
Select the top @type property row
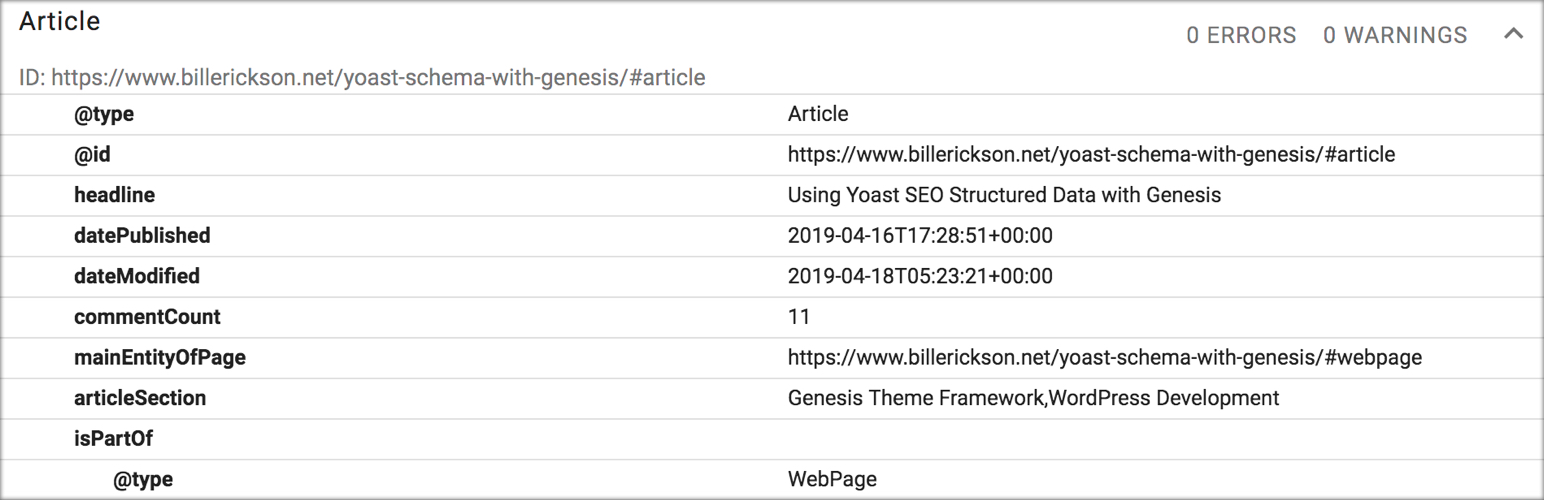772,114
